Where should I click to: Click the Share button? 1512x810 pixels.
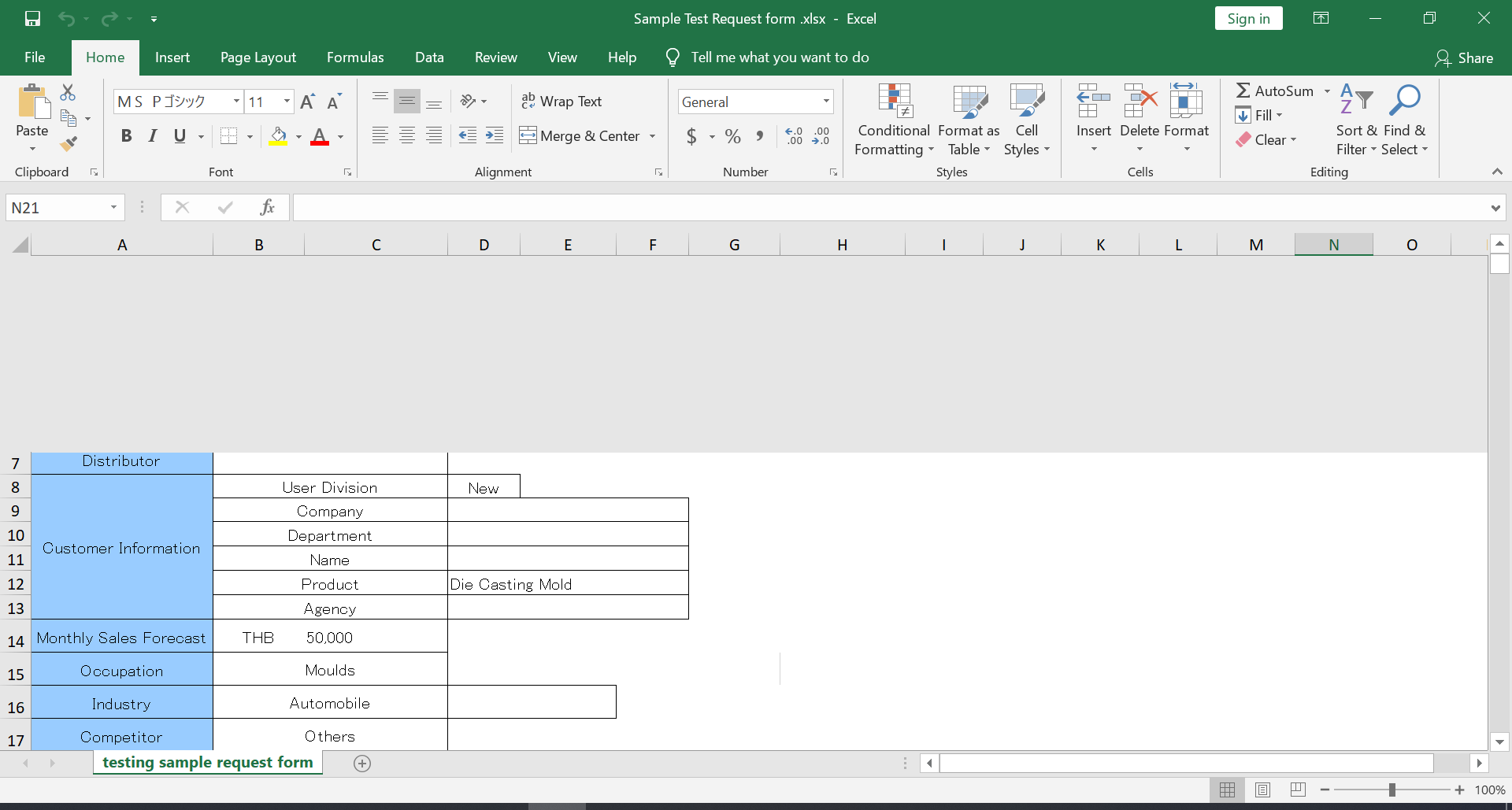pyautogui.click(x=1464, y=57)
